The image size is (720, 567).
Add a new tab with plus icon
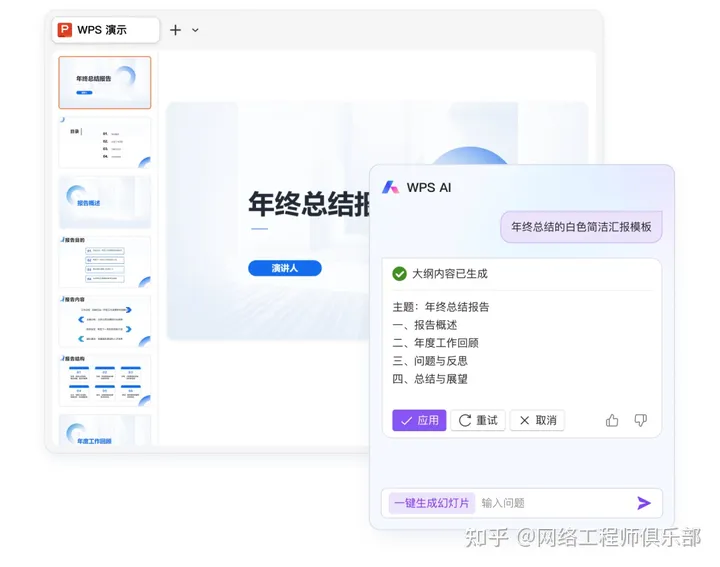pos(175,30)
